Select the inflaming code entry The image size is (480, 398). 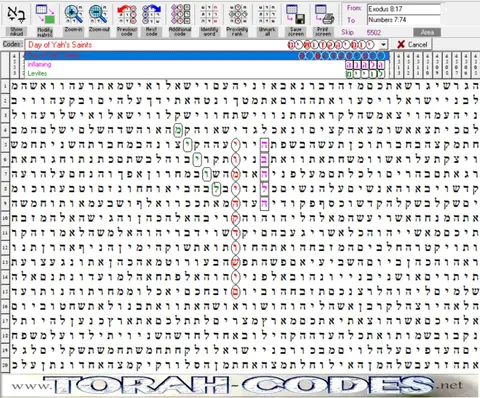pyautogui.click(x=207, y=64)
